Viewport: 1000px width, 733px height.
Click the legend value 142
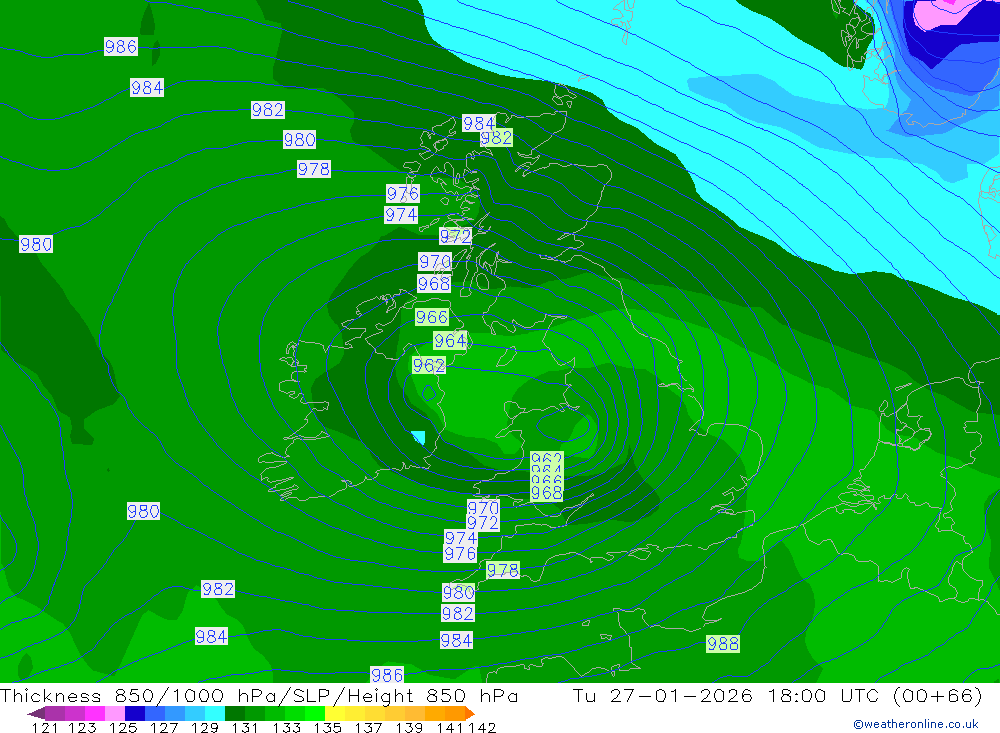click(x=482, y=727)
